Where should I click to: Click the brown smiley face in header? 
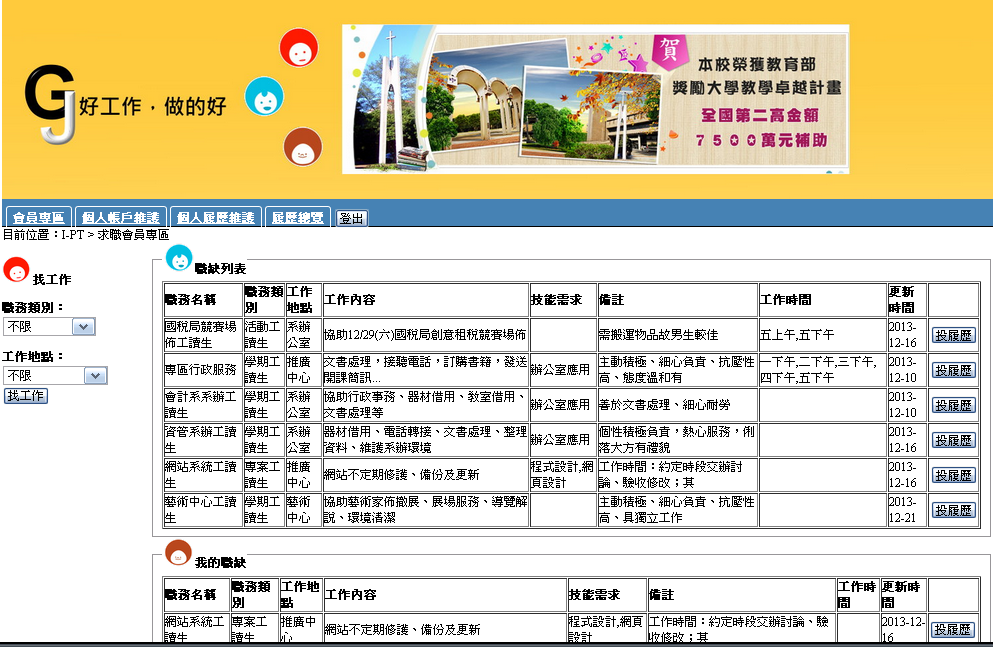click(x=302, y=148)
